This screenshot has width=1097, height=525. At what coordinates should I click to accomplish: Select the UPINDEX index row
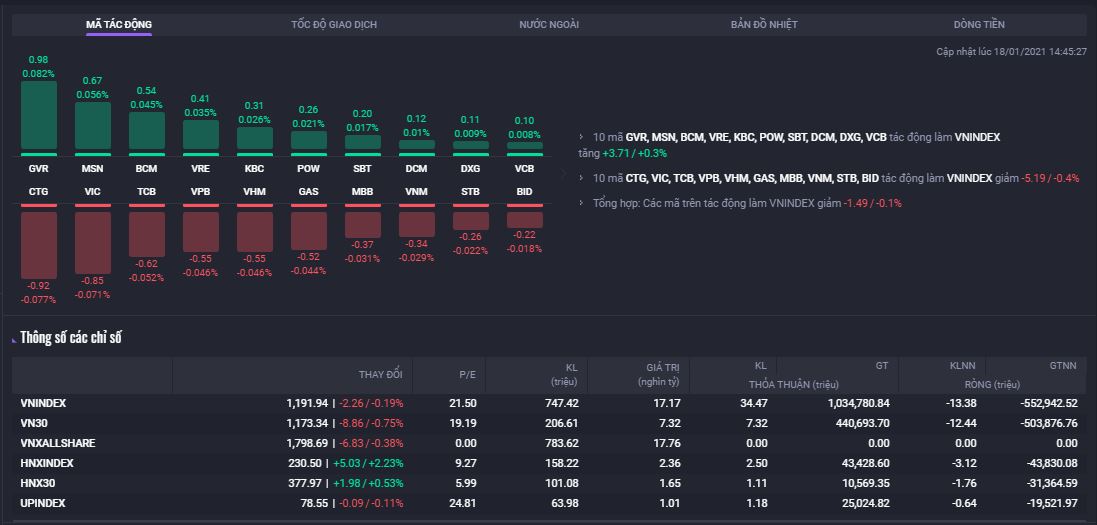[43, 503]
